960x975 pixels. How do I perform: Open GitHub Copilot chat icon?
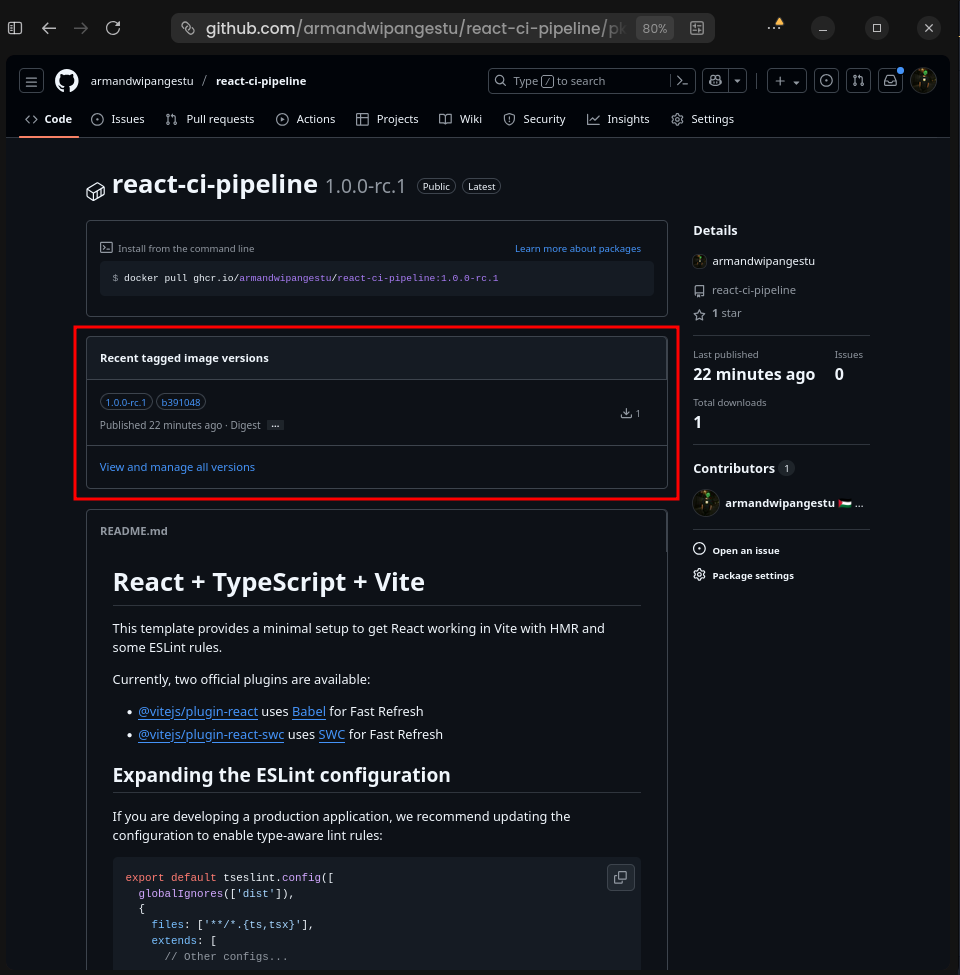(x=715, y=80)
